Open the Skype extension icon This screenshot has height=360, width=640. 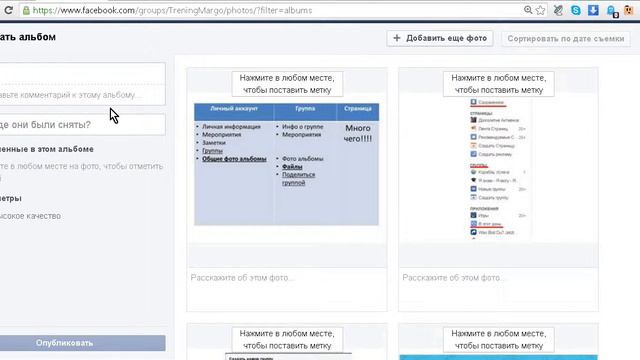pos(576,10)
